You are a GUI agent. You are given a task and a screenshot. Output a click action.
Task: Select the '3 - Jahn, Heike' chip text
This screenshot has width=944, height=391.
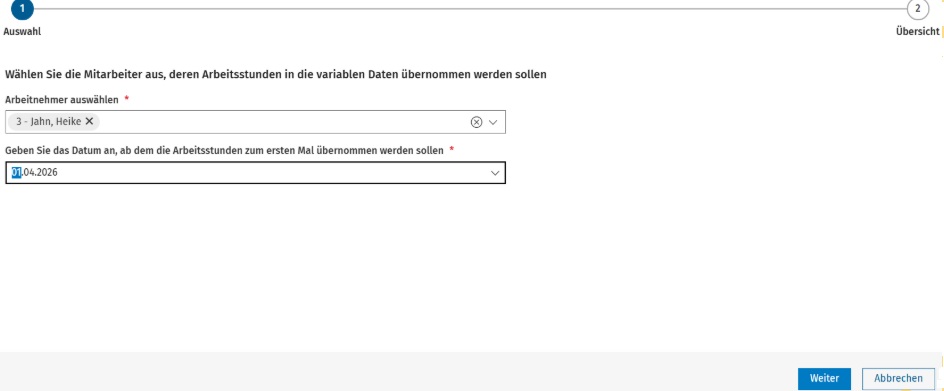[49, 122]
